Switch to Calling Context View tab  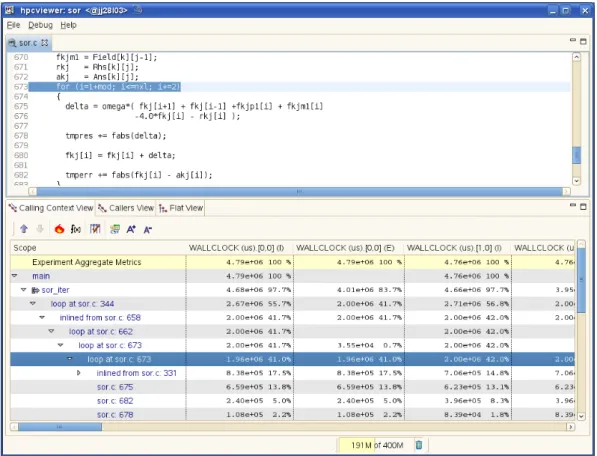tap(51, 208)
